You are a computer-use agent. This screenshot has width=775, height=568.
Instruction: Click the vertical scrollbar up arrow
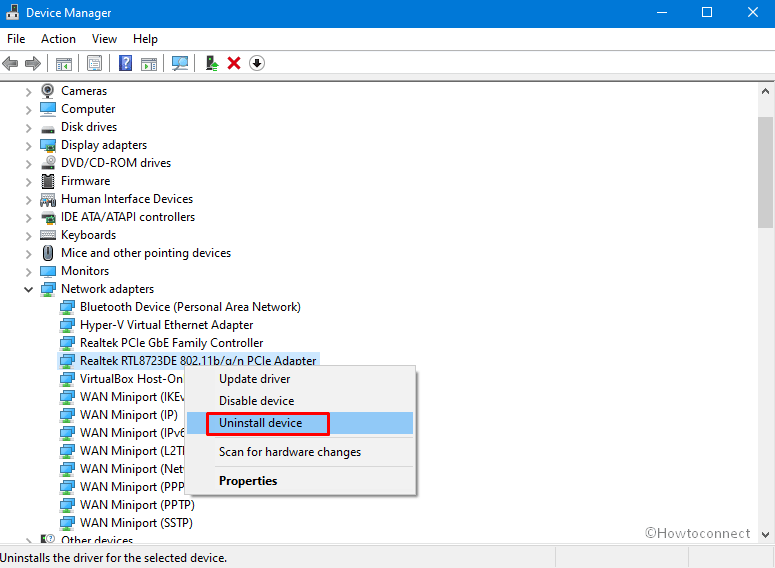pyautogui.click(x=765, y=91)
